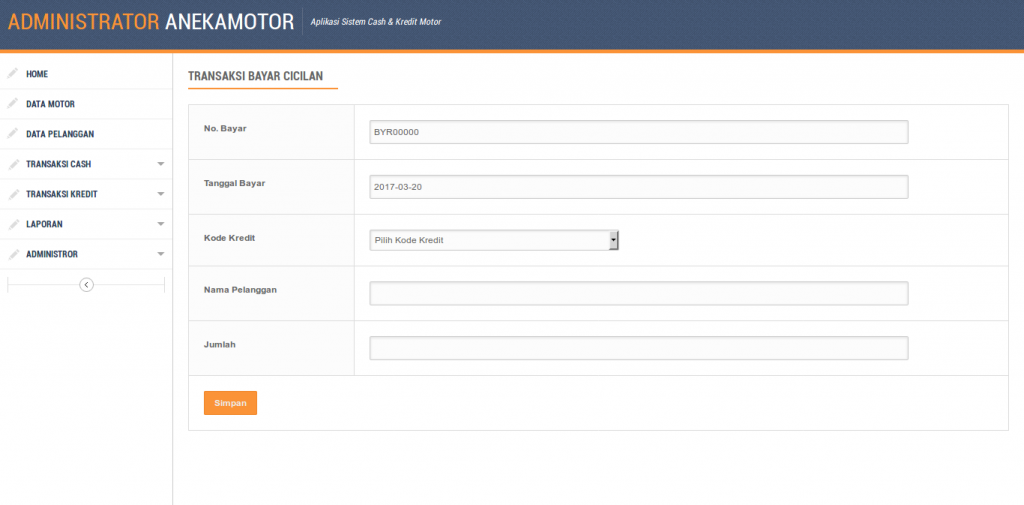
Task: Click the Kode Kredit label
Action: 230,238
